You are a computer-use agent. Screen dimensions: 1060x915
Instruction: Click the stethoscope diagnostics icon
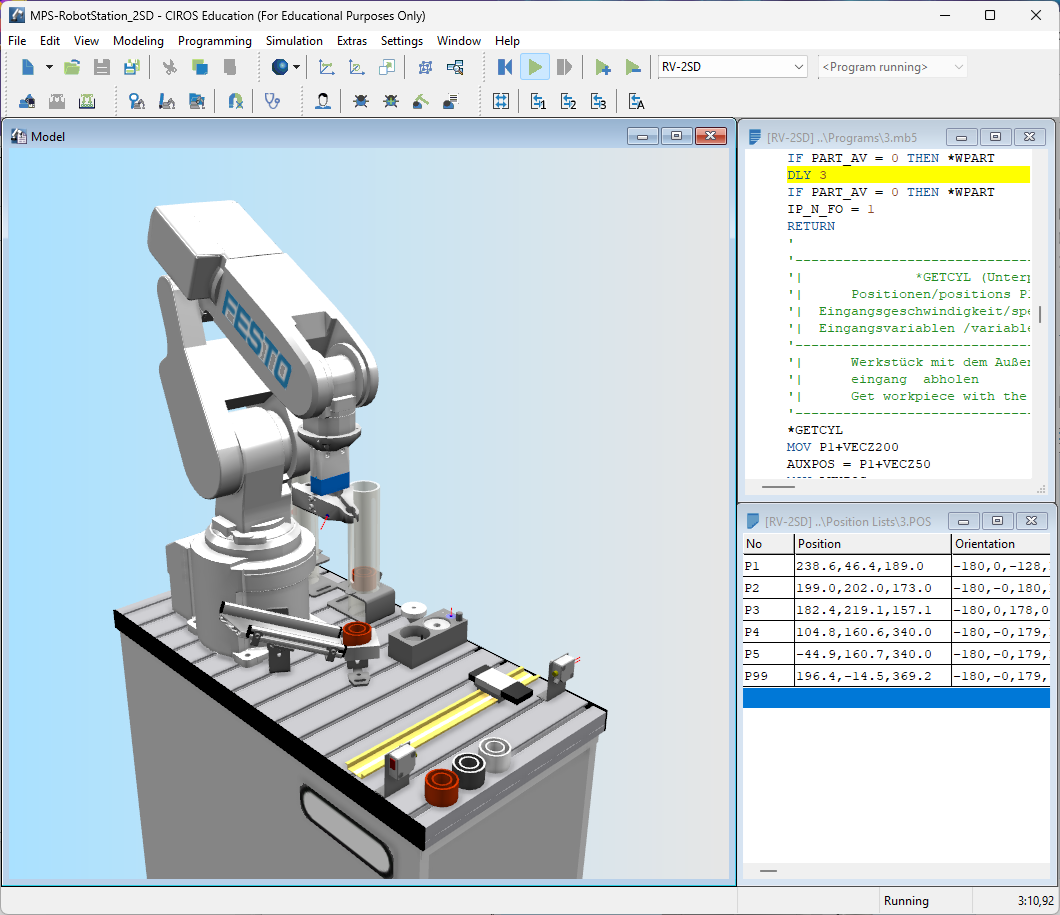[272, 102]
